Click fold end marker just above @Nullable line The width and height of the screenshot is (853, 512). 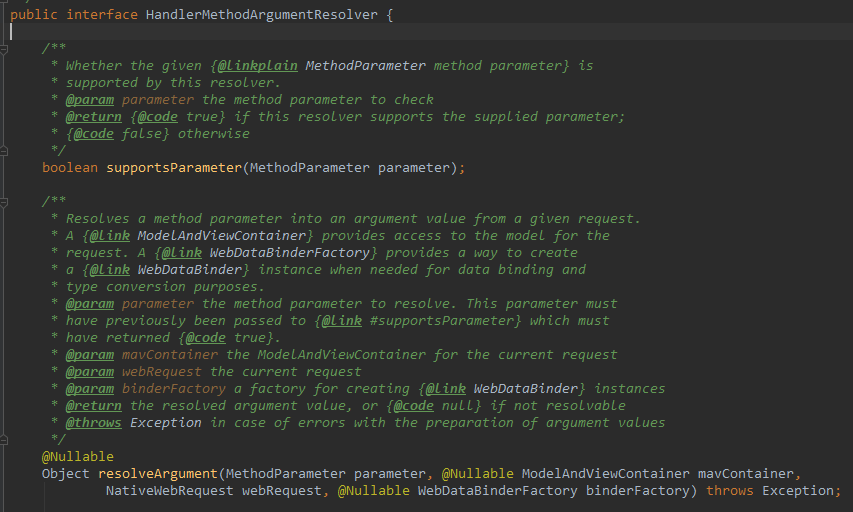[4, 440]
